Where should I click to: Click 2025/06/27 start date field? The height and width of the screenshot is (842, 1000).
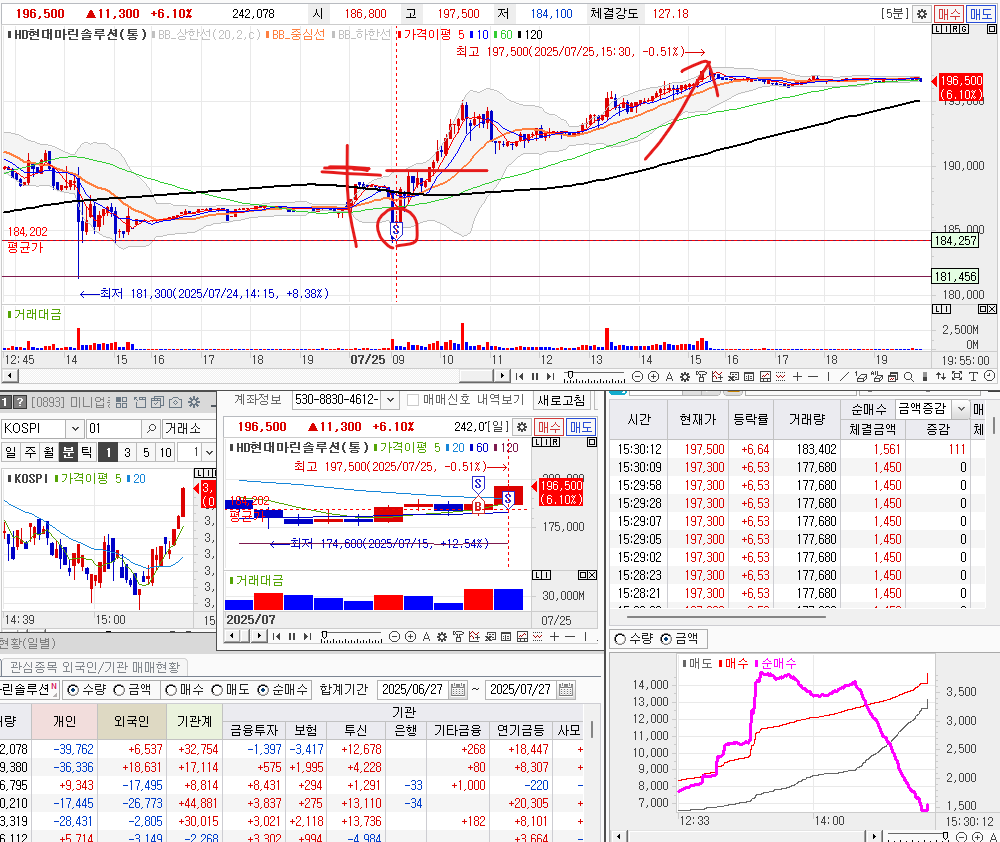point(413,690)
